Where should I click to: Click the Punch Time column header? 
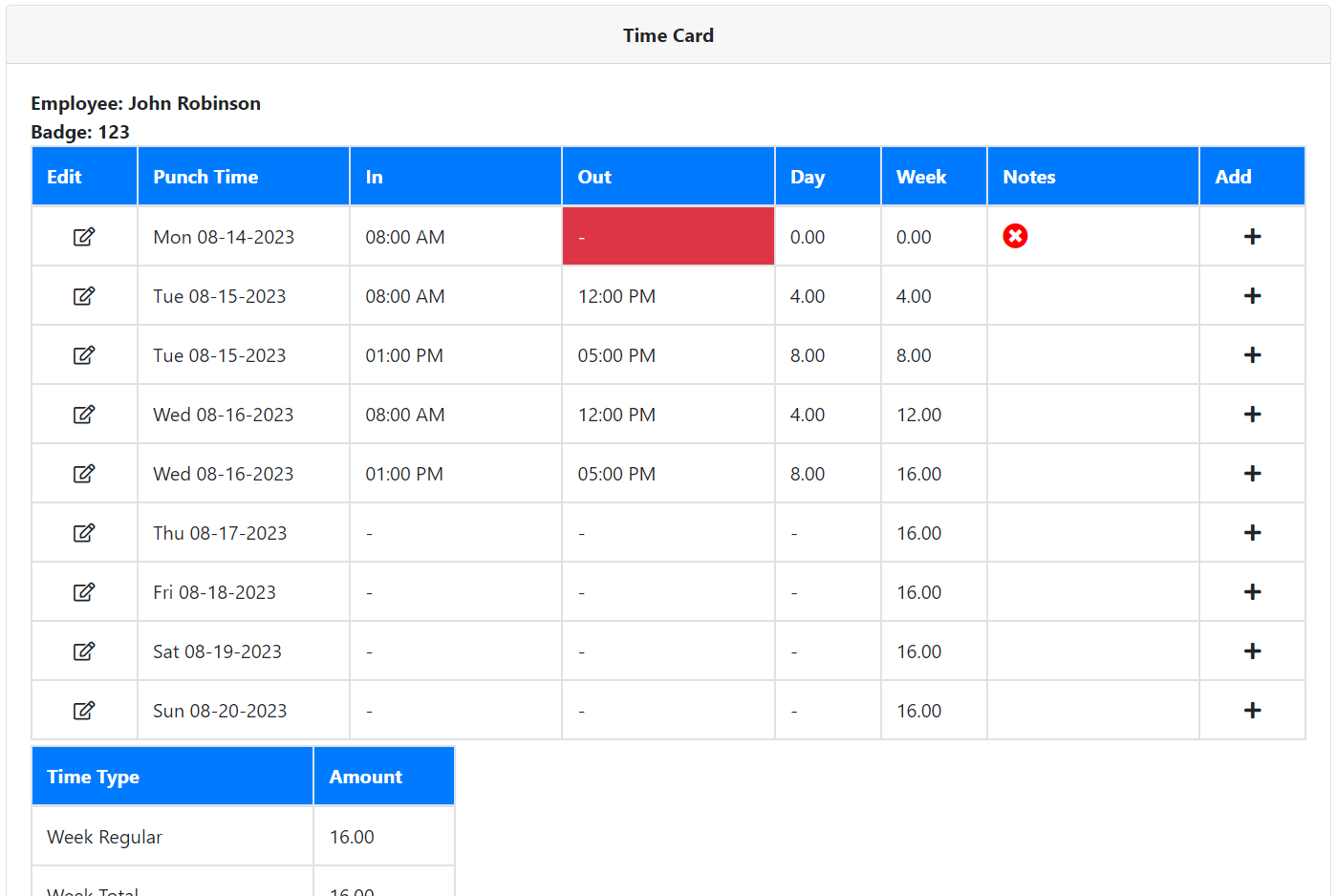(x=205, y=177)
